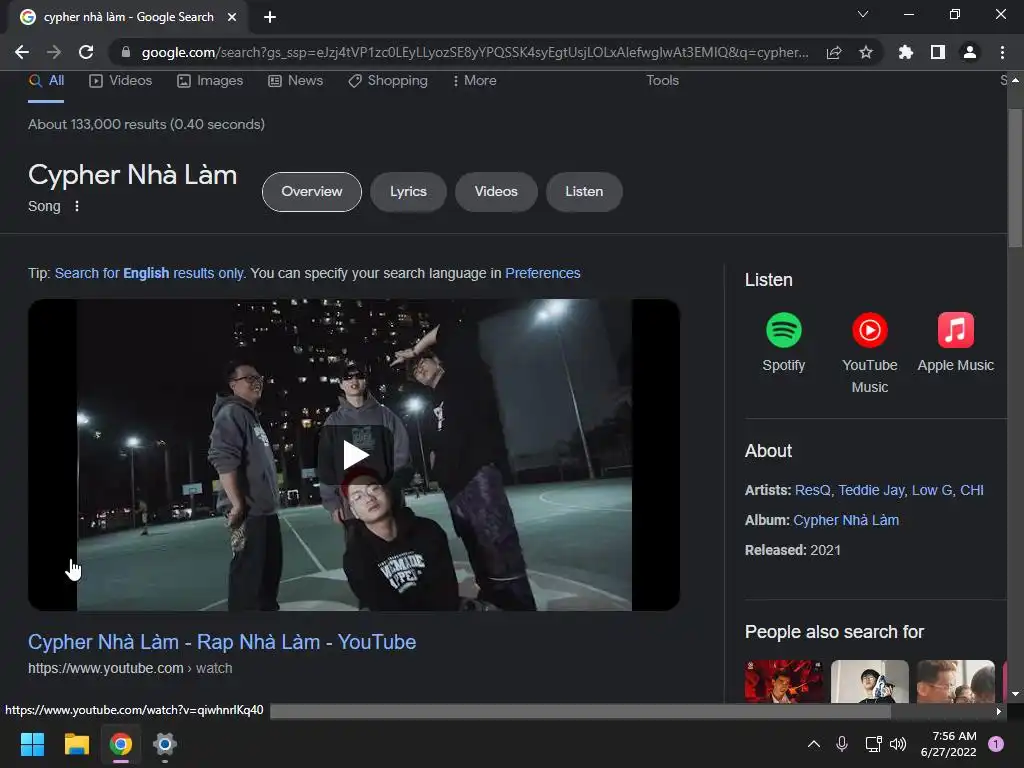Viewport: 1024px width, 768px height.
Task: Open artist link CHI
Action: click(x=972, y=490)
